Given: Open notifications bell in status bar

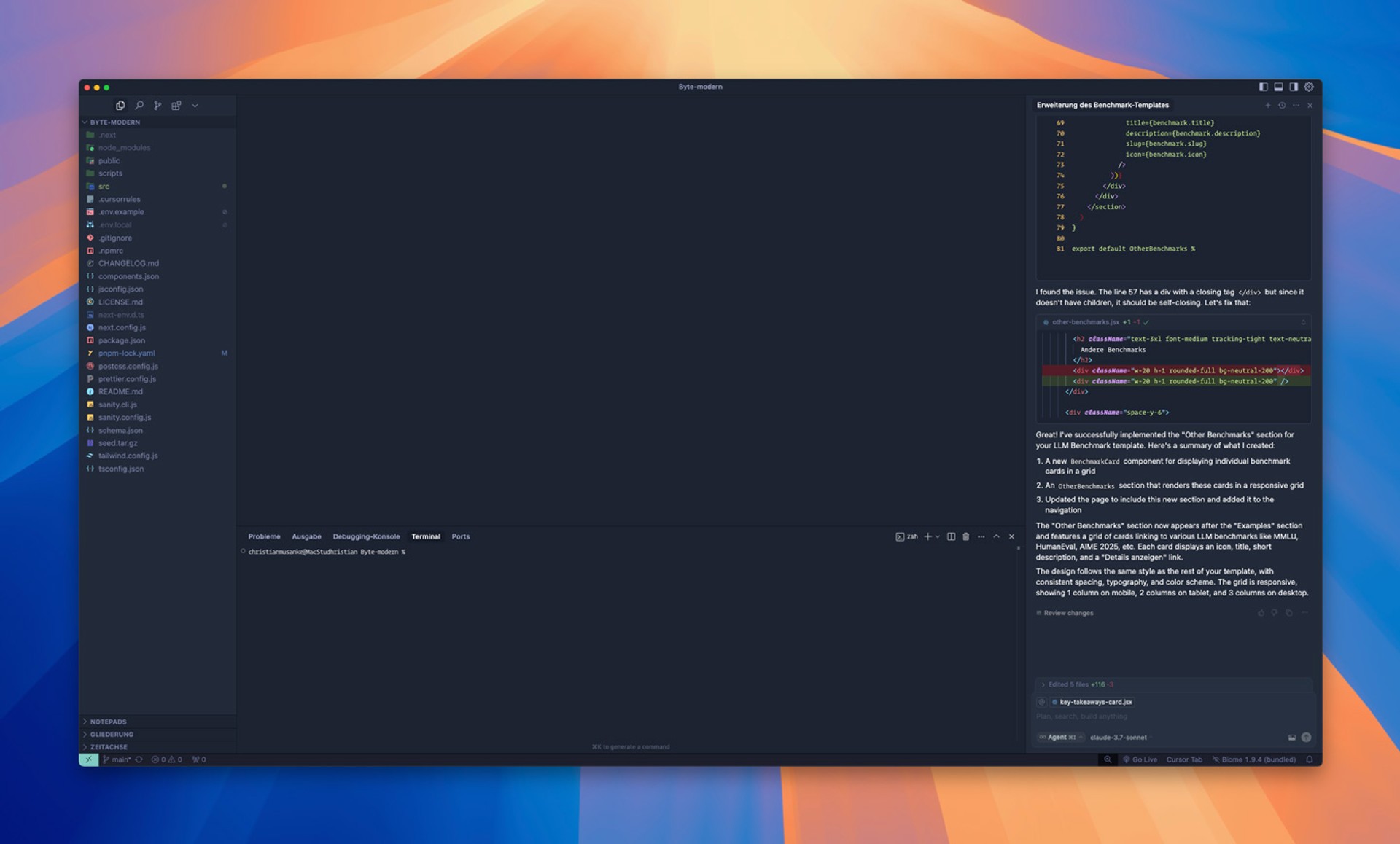Looking at the screenshot, I should 1310,759.
